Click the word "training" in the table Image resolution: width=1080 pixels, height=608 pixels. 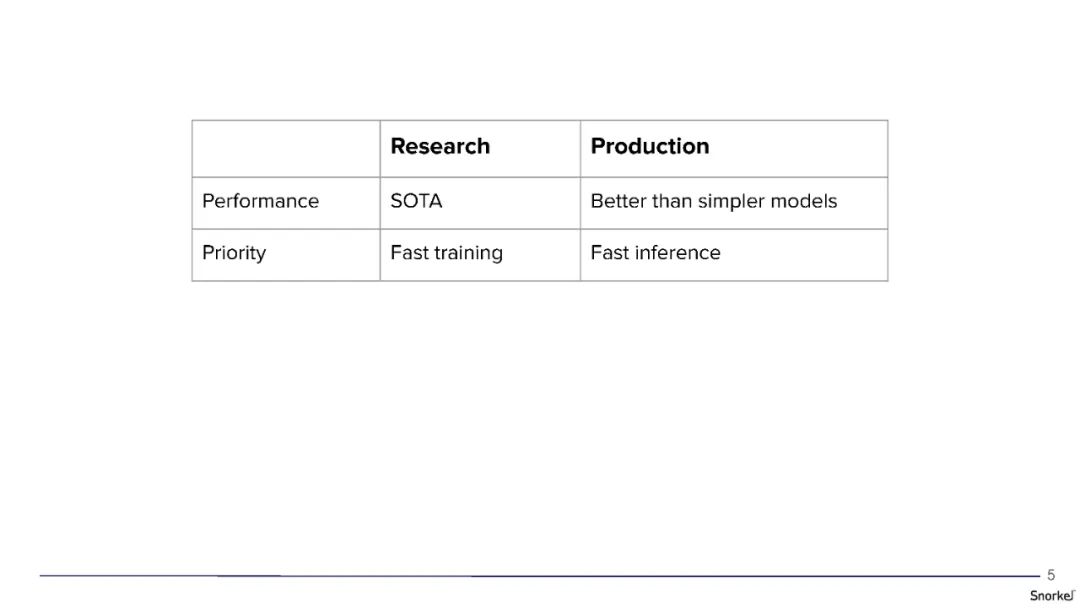click(x=468, y=254)
